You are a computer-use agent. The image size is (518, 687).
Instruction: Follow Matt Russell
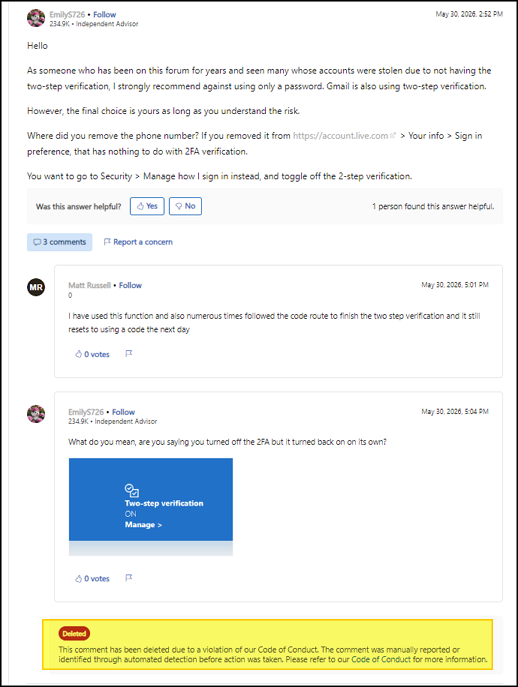pyautogui.click(x=130, y=285)
